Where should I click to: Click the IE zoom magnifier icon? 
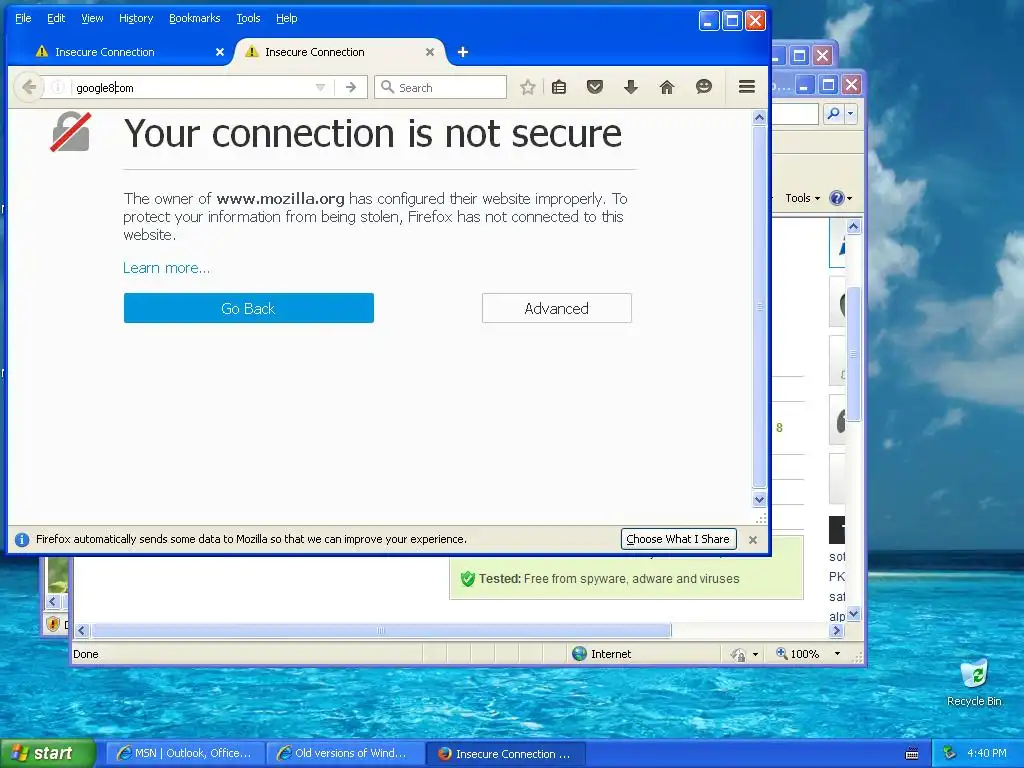click(781, 653)
